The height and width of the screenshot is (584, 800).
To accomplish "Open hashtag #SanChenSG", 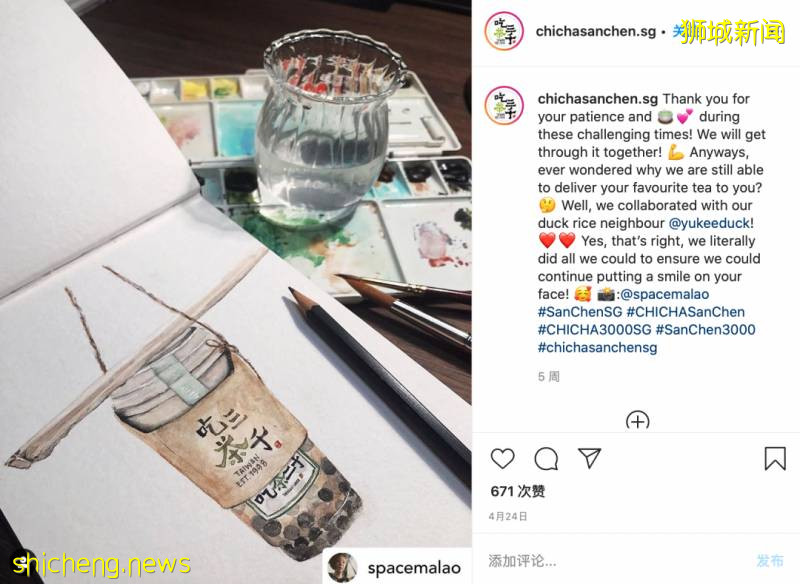I will tap(580, 312).
